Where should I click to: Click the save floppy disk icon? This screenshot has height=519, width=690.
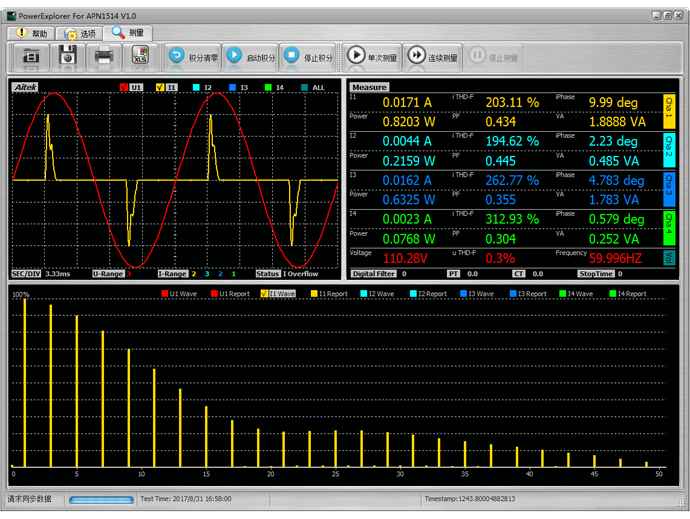click(x=68, y=57)
